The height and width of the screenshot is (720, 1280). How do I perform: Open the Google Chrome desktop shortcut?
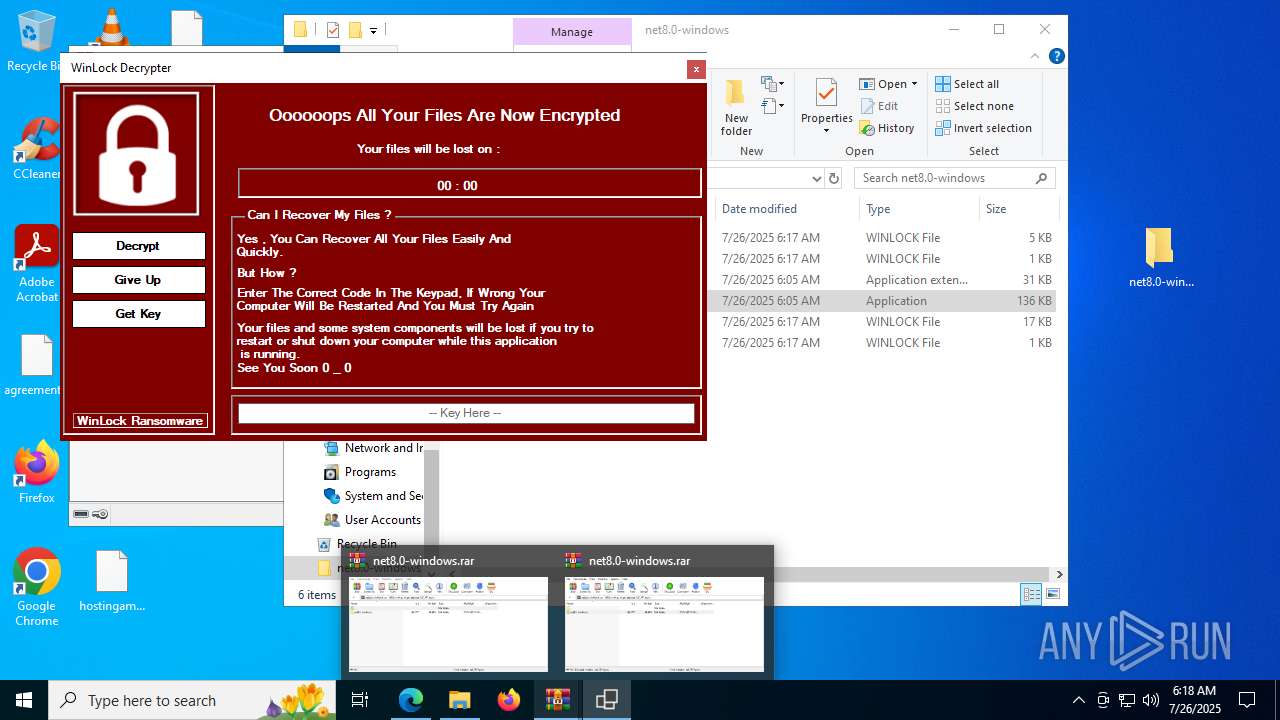(36, 588)
